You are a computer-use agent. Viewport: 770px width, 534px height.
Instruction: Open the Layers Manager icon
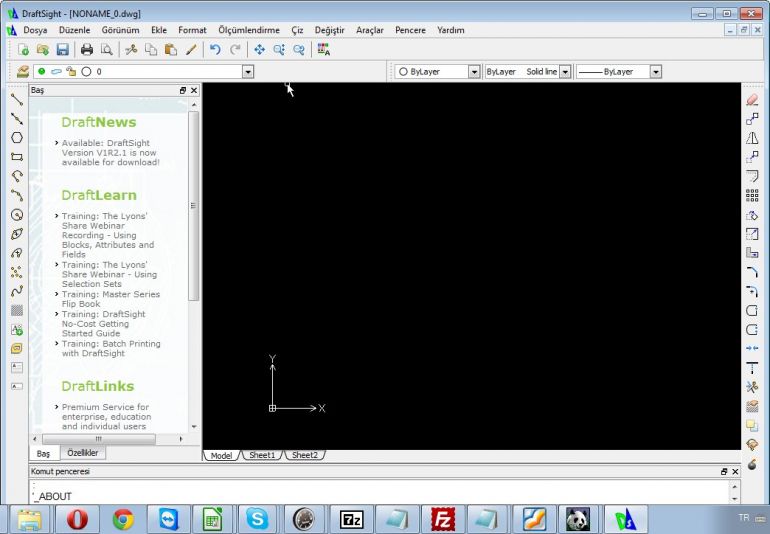pos(23,72)
